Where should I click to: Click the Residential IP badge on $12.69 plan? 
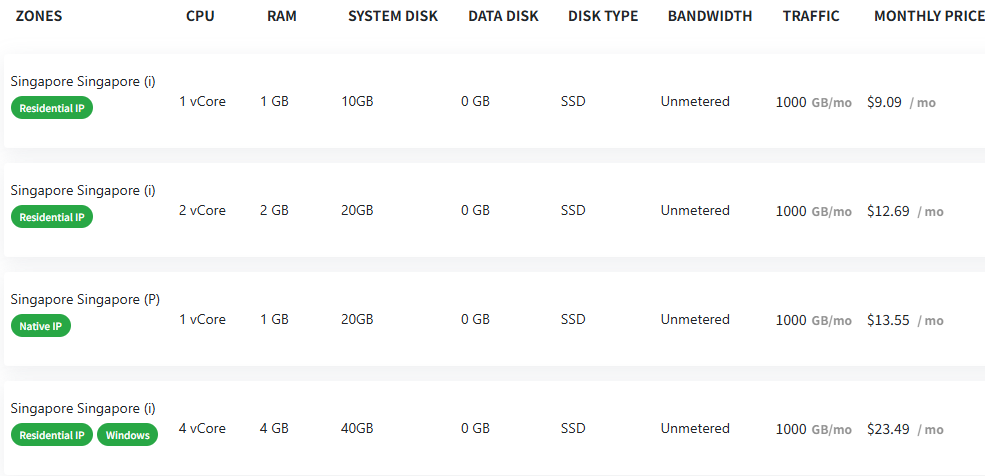coord(52,217)
